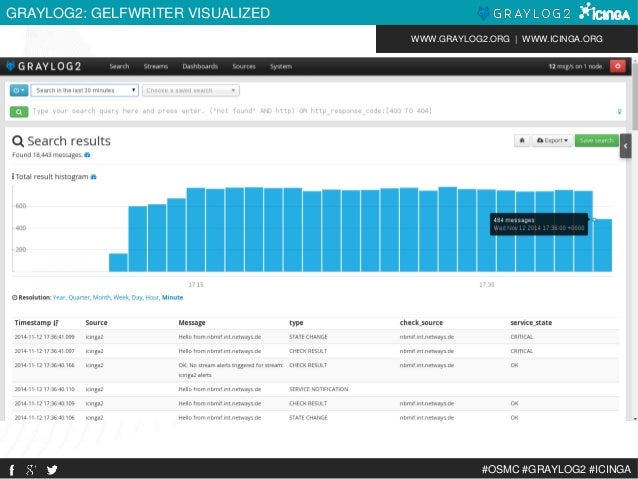Click the WWW.GRAYLOG2.ORG text

tap(460, 39)
